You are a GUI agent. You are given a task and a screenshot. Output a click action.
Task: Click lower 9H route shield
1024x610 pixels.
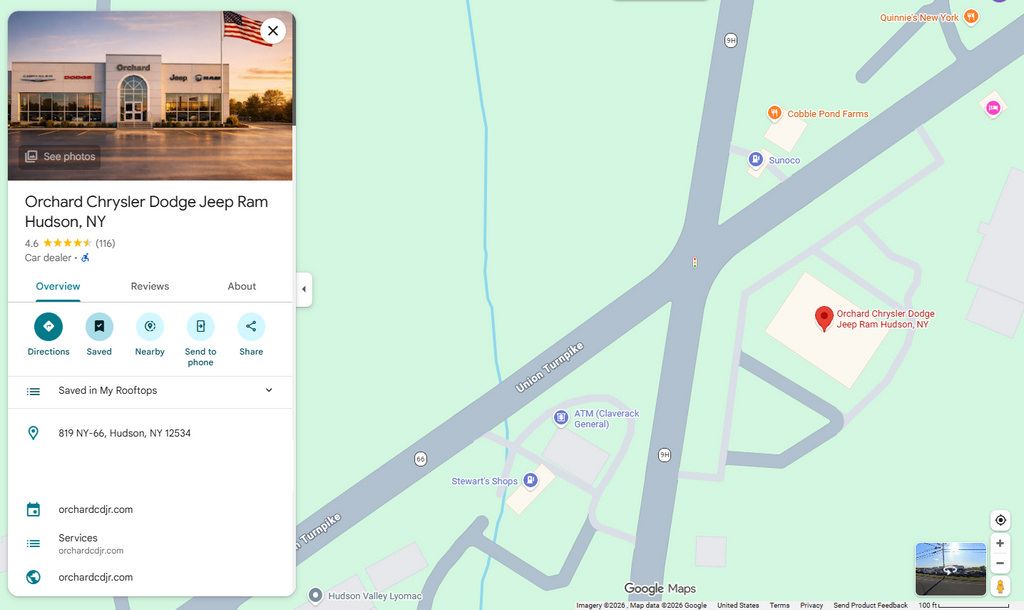[x=664, y=455]
